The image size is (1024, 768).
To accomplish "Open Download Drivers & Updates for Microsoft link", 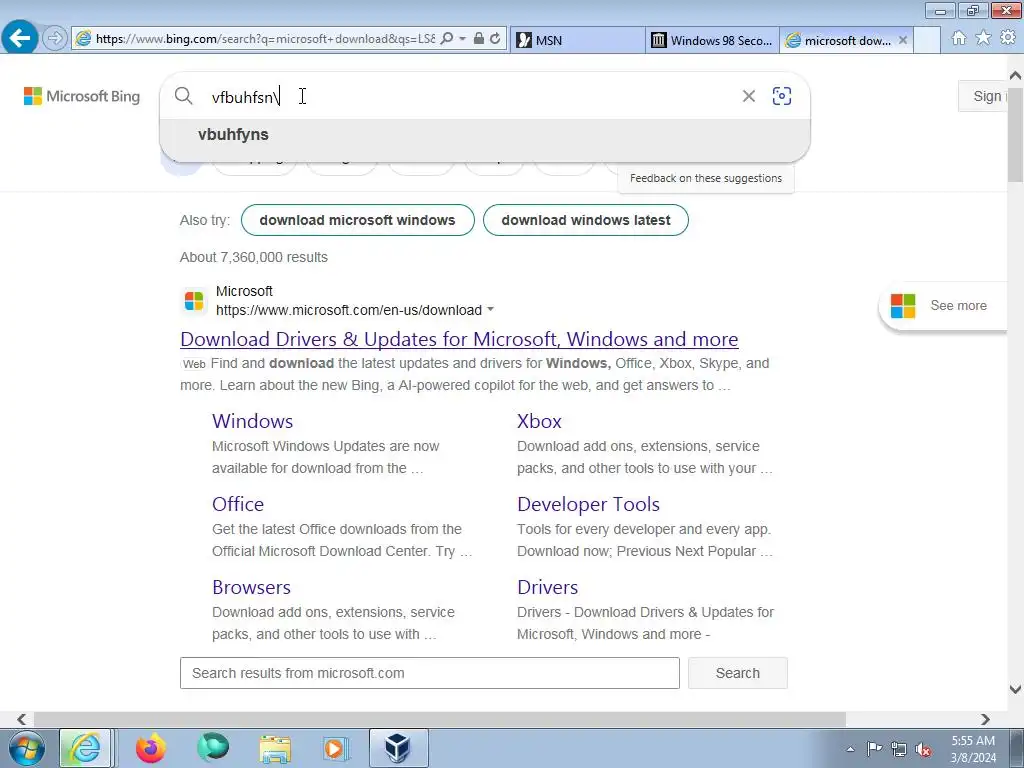I will click(x=459, y=339).
